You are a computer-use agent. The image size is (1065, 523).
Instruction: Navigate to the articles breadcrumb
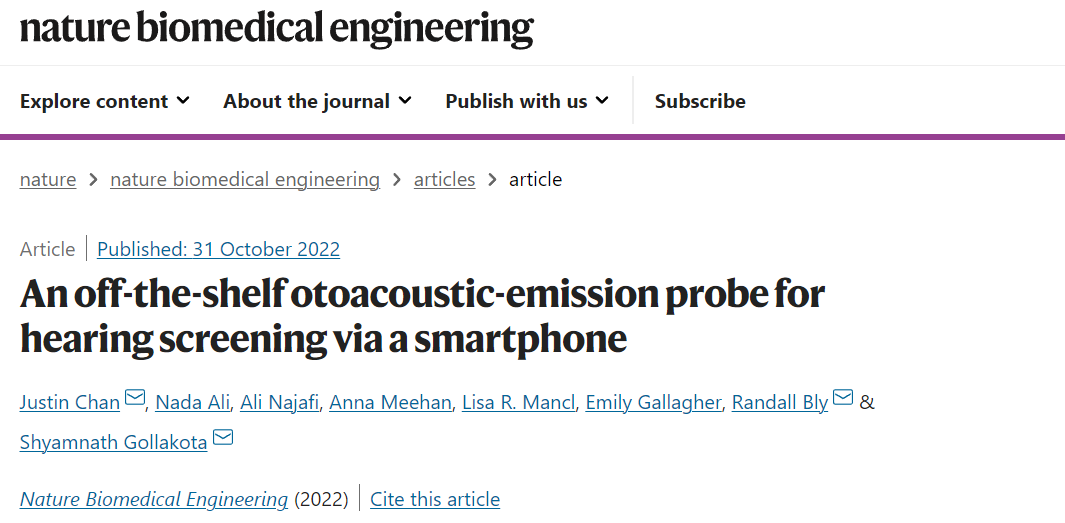click(444, 179)
